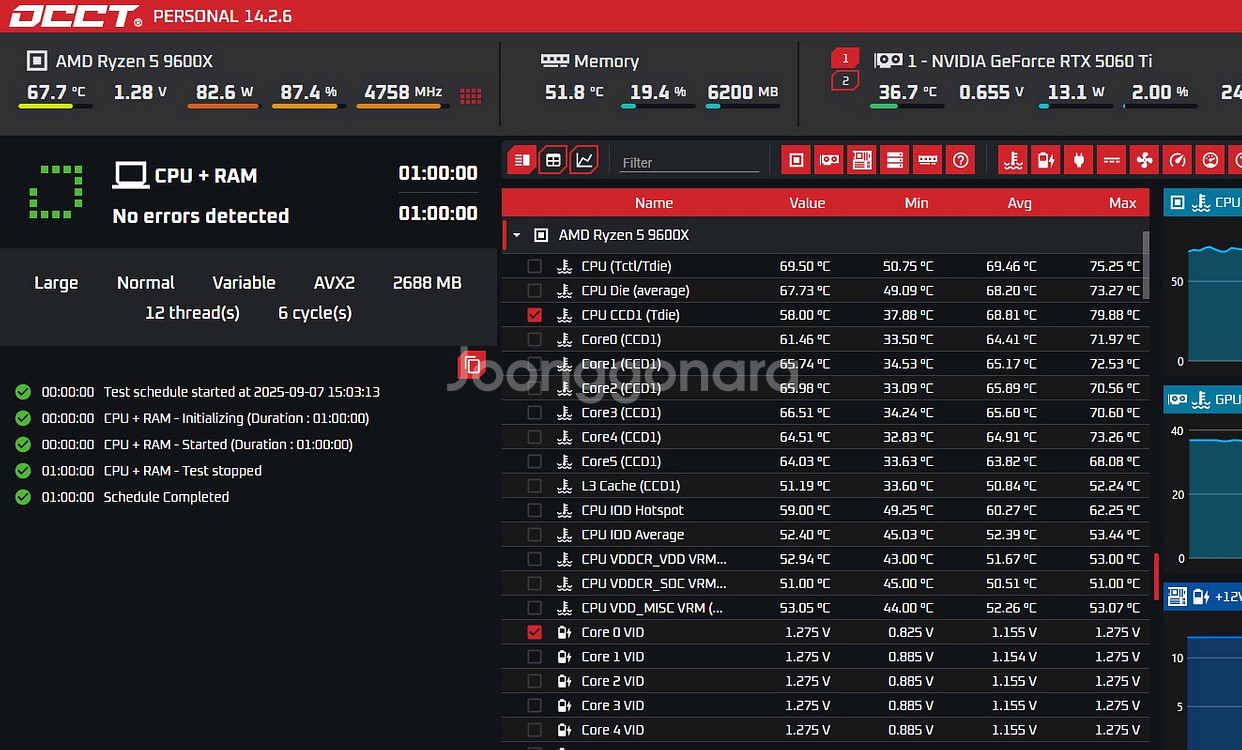Uncheck the CPU CCD1 (Tdie) sensor
1242x750 pixels.
(535, 315)
